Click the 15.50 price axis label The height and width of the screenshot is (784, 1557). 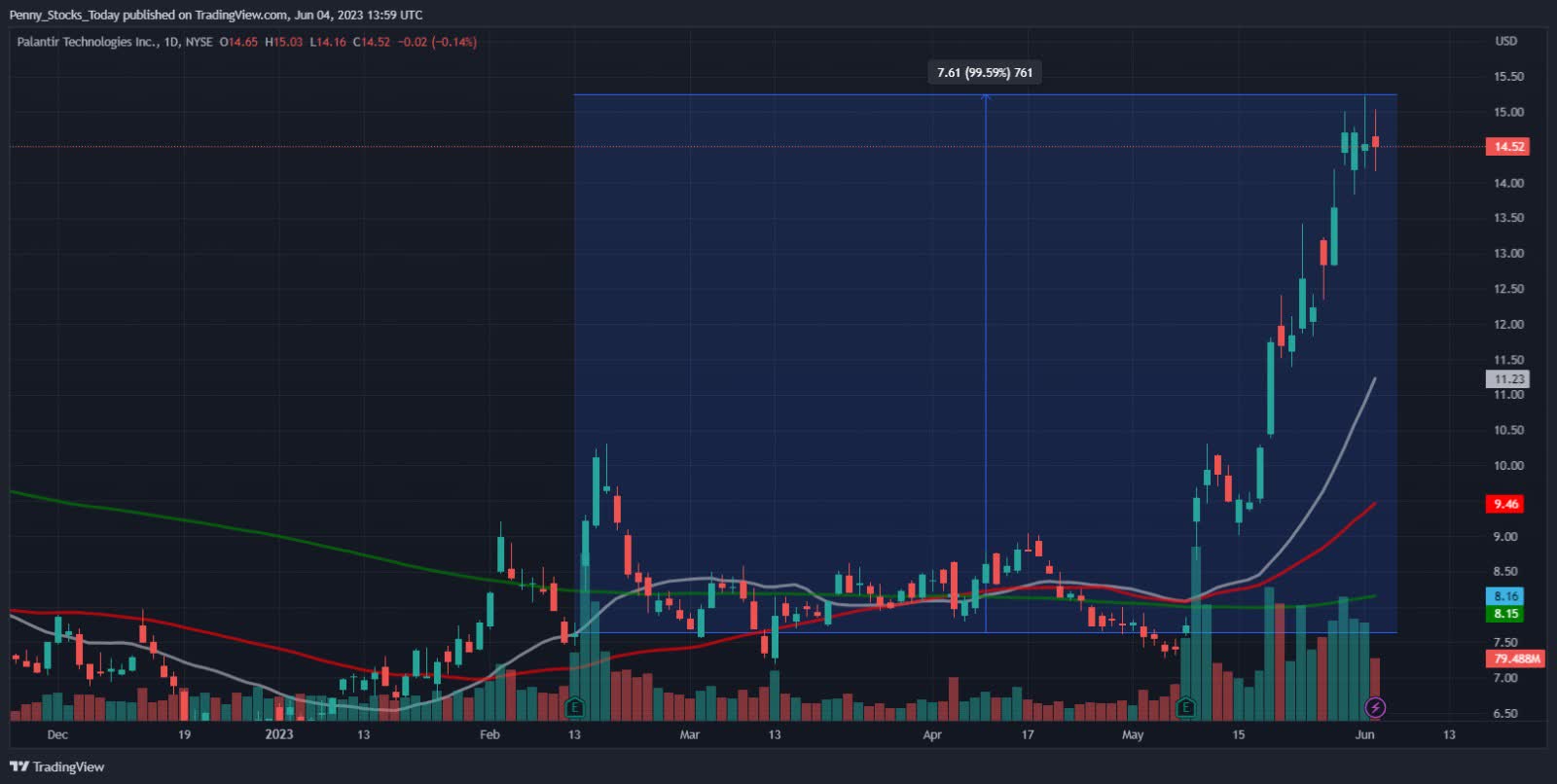pyautogui.click(x=1508, y=77)
